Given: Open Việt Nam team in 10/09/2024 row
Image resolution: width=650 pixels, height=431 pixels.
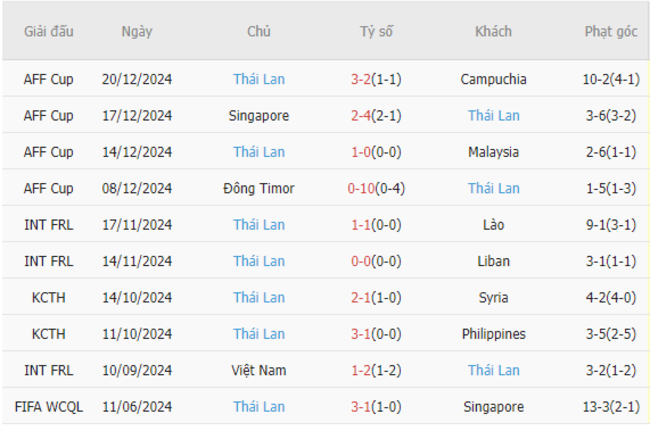Looking at the screenshot, I should point(259,370).
